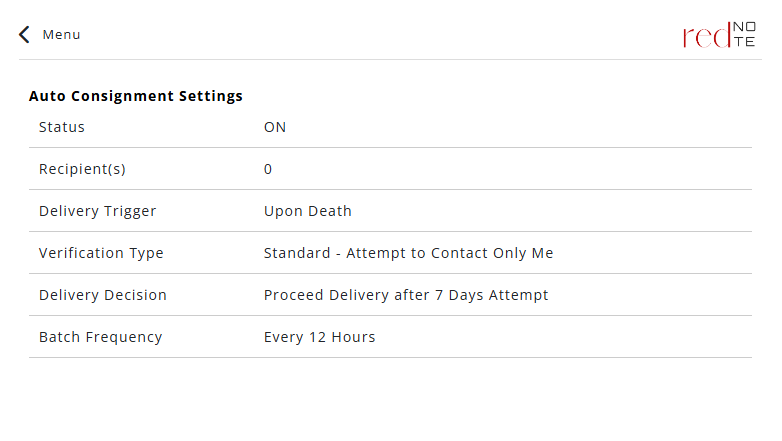The width and height of the screenshot is (782, 441).
Task: Choose Proceed Delivery after 7 Days Attempt
Action: point(406,295)
